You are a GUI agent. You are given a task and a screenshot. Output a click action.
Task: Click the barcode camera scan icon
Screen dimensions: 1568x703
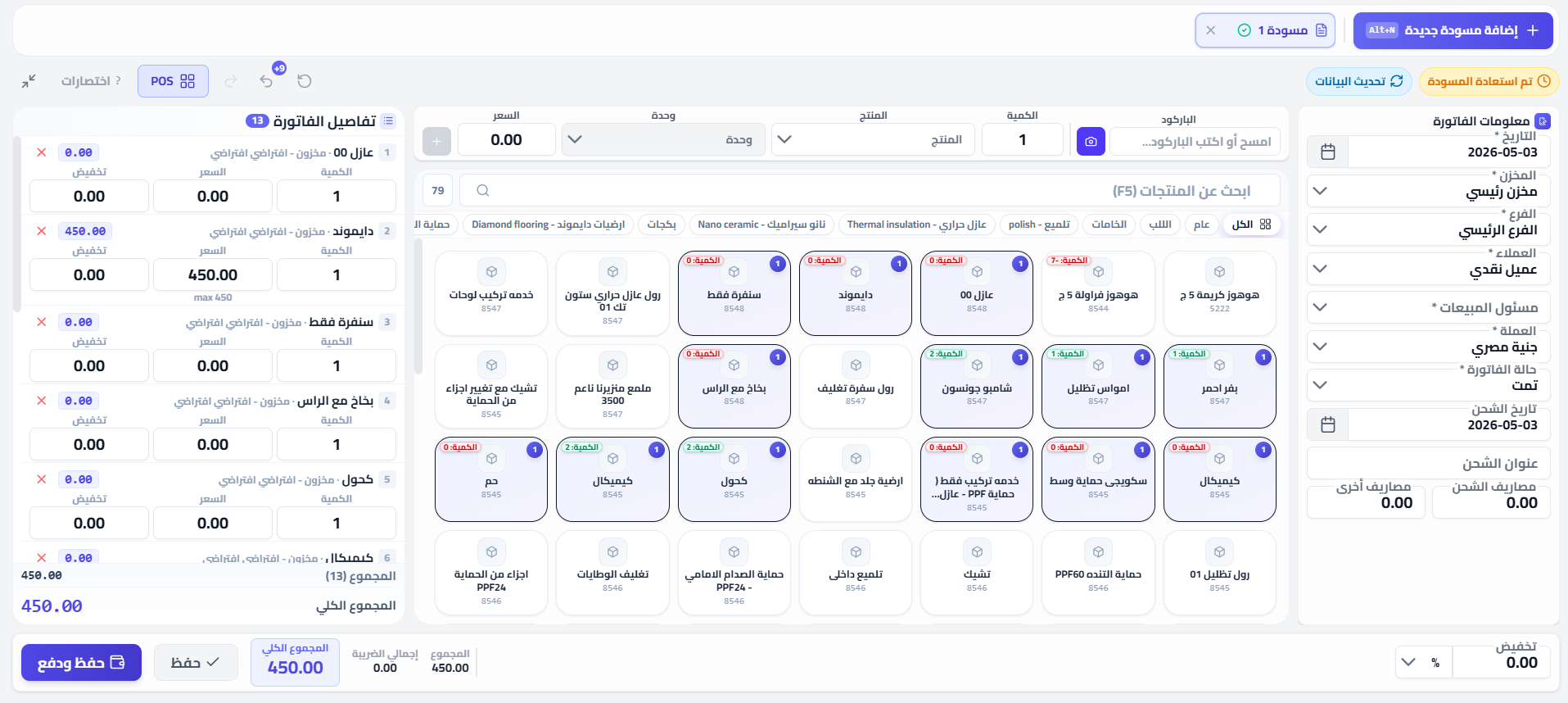(x=1091, y=141)
